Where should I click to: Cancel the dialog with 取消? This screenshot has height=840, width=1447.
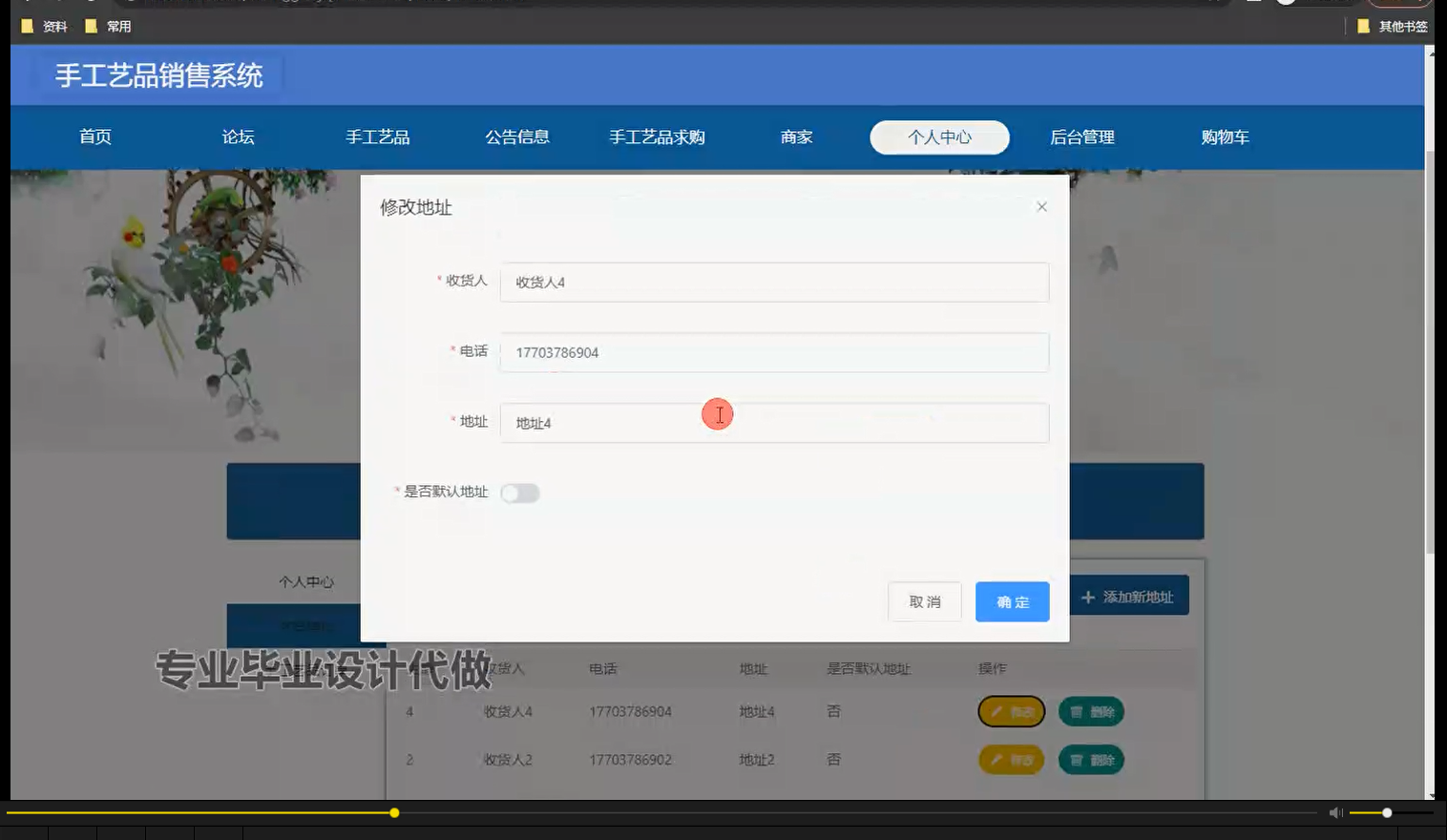coord(924,601)
